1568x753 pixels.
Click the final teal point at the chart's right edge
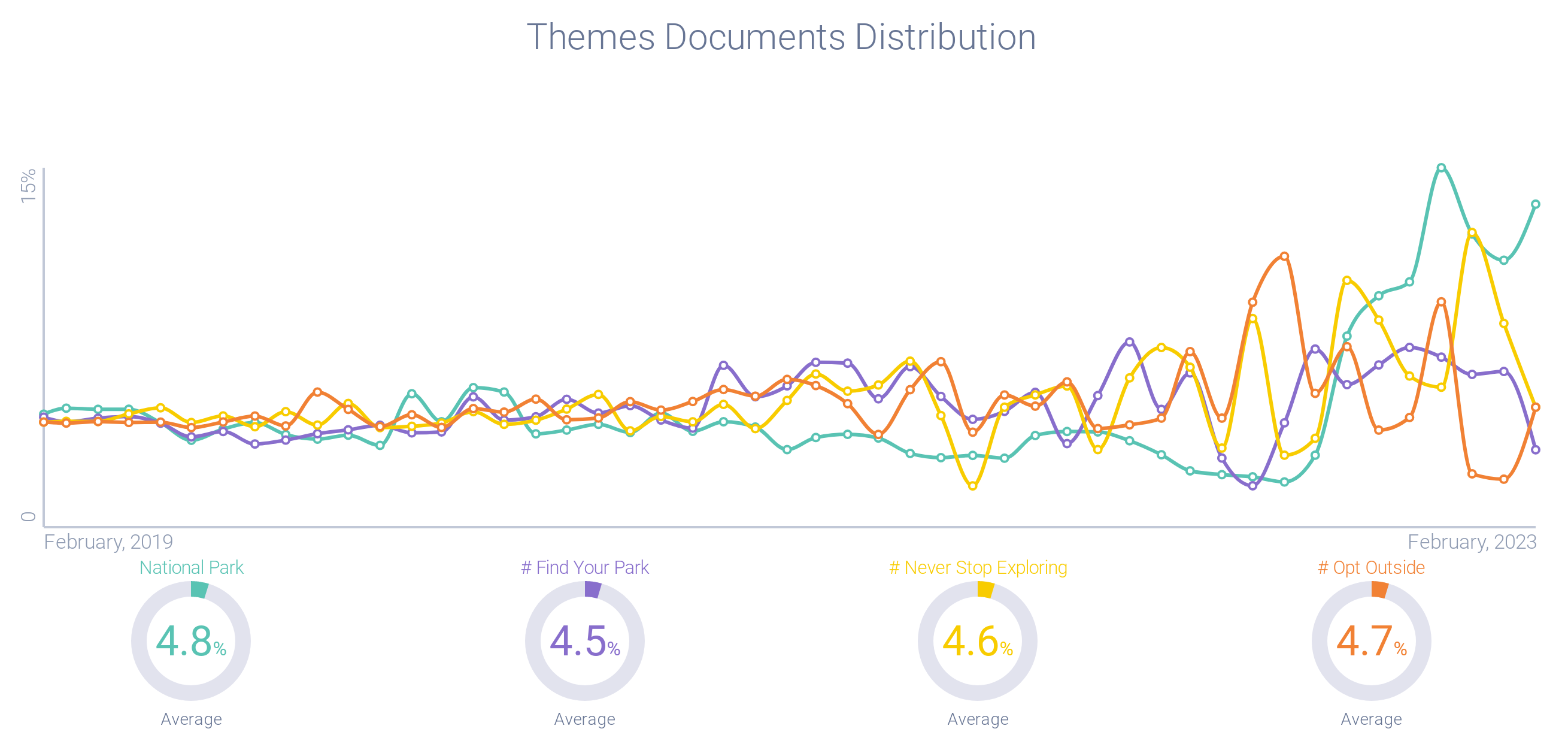coord(1535,204)
